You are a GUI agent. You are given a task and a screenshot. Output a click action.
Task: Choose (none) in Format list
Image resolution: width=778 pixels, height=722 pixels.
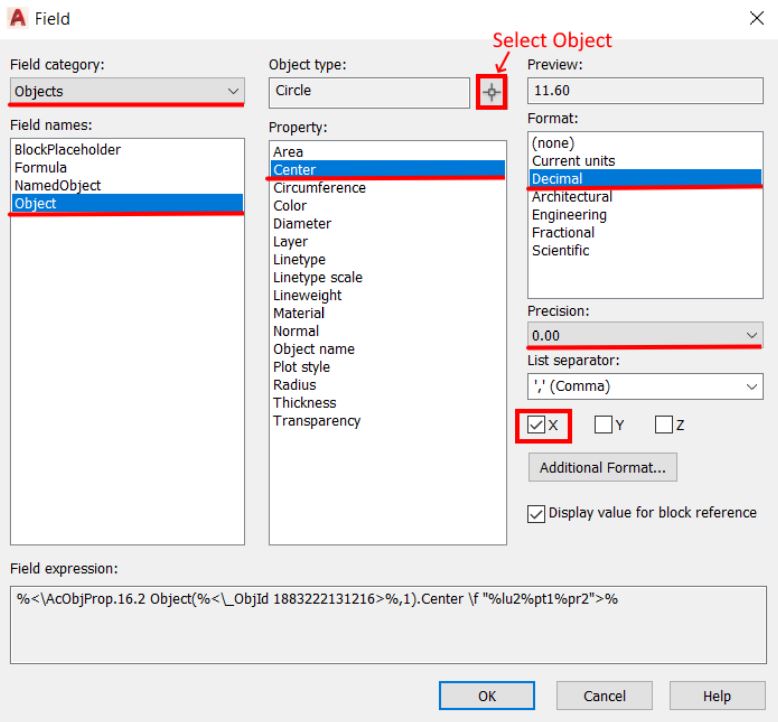click(645, 143)
